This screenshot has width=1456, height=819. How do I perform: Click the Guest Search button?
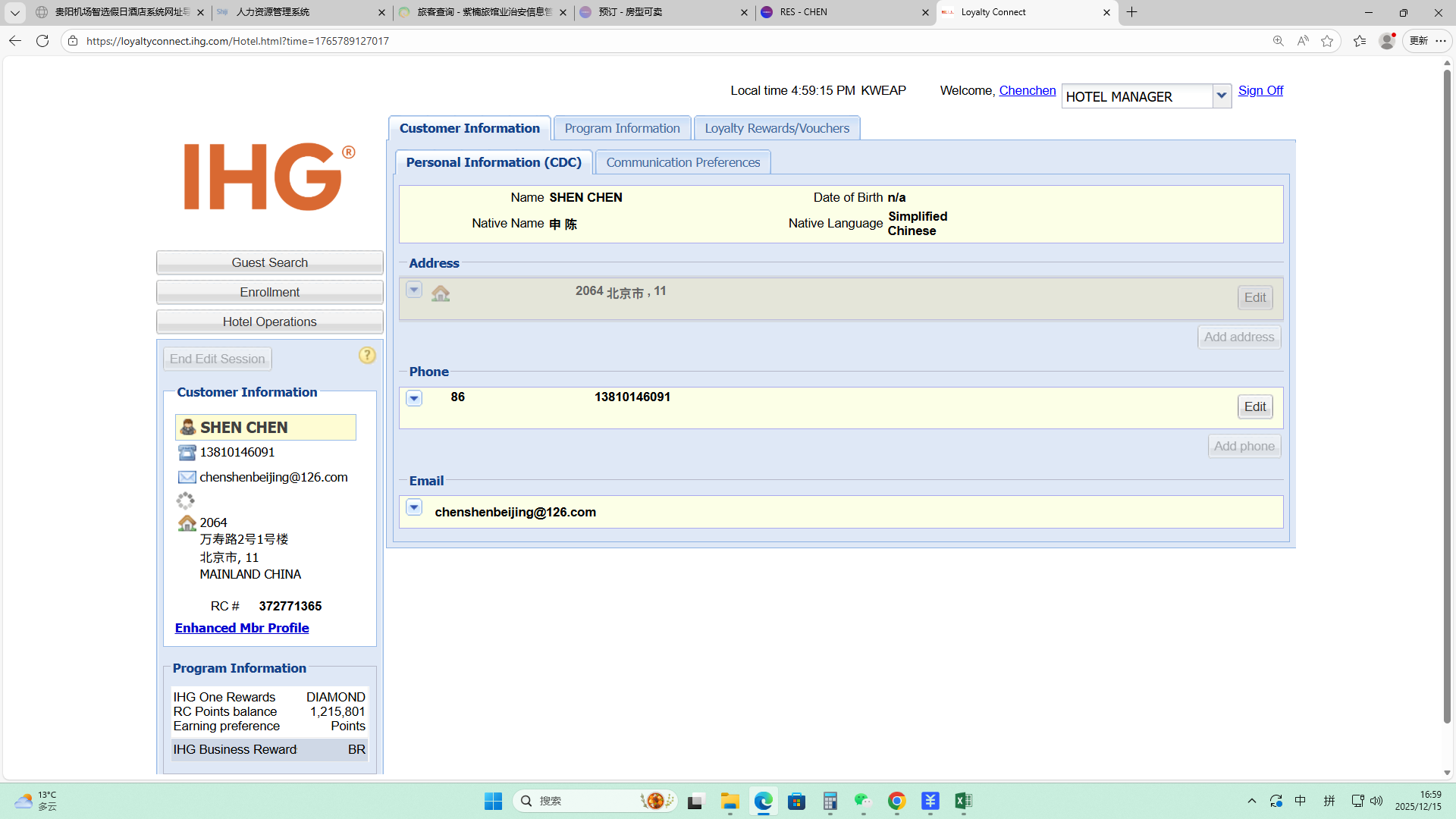[269, 262]
